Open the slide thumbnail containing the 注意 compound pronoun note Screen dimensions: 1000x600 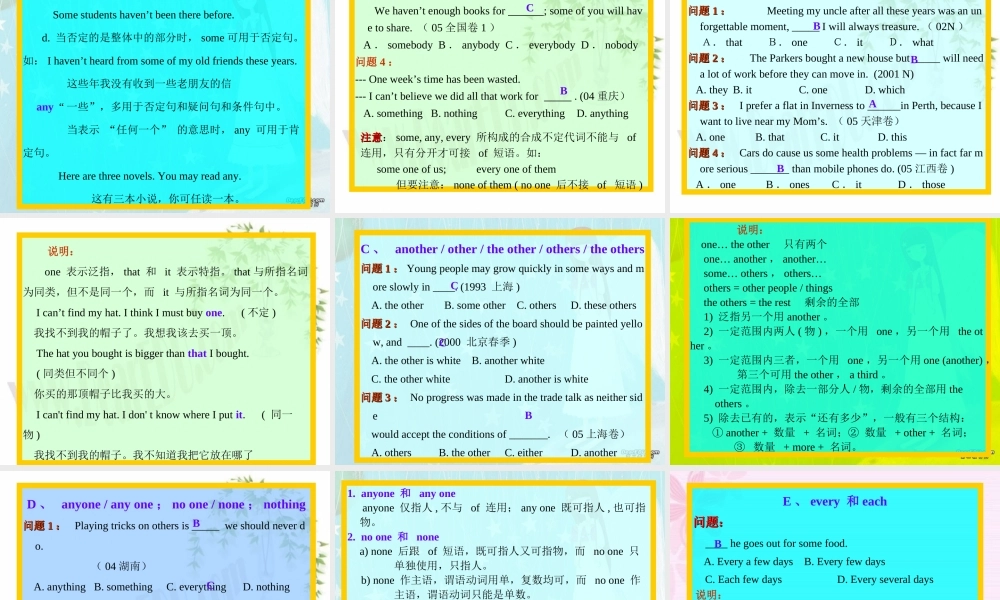tap(500, 105)
